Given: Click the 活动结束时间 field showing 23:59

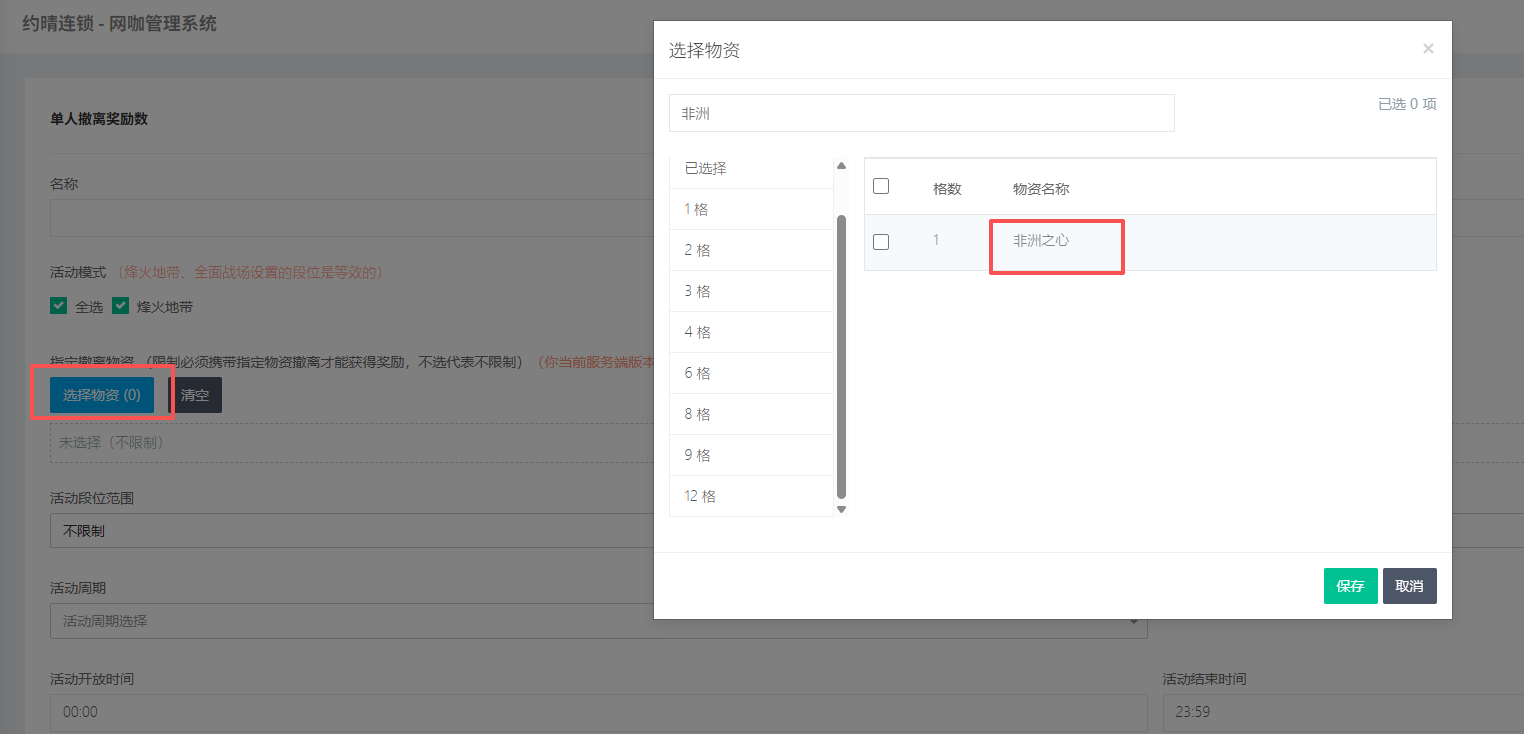Looking at the screenshot, I should click(1342, 713).
